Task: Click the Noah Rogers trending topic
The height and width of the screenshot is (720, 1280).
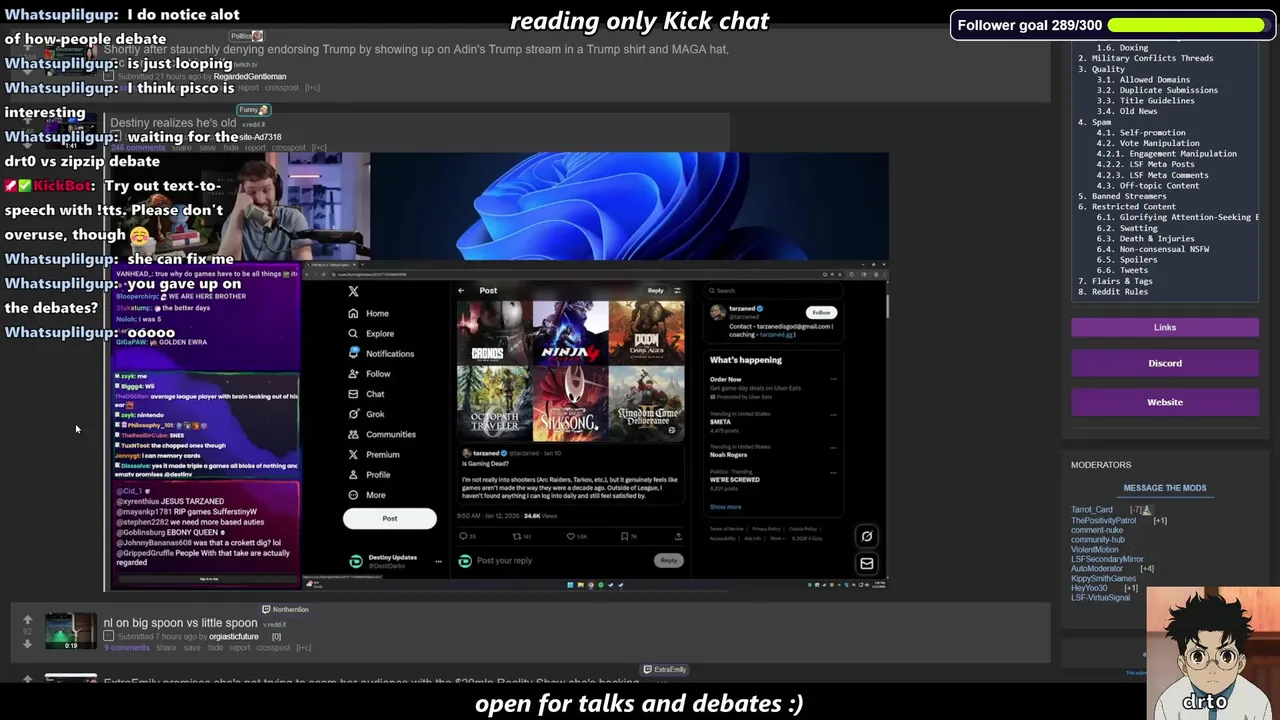Action: click(x=728, y=455)
